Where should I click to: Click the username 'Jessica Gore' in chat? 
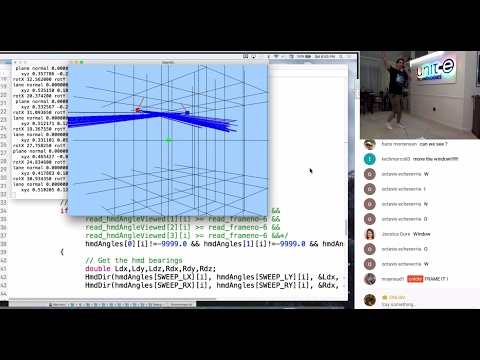396,234
